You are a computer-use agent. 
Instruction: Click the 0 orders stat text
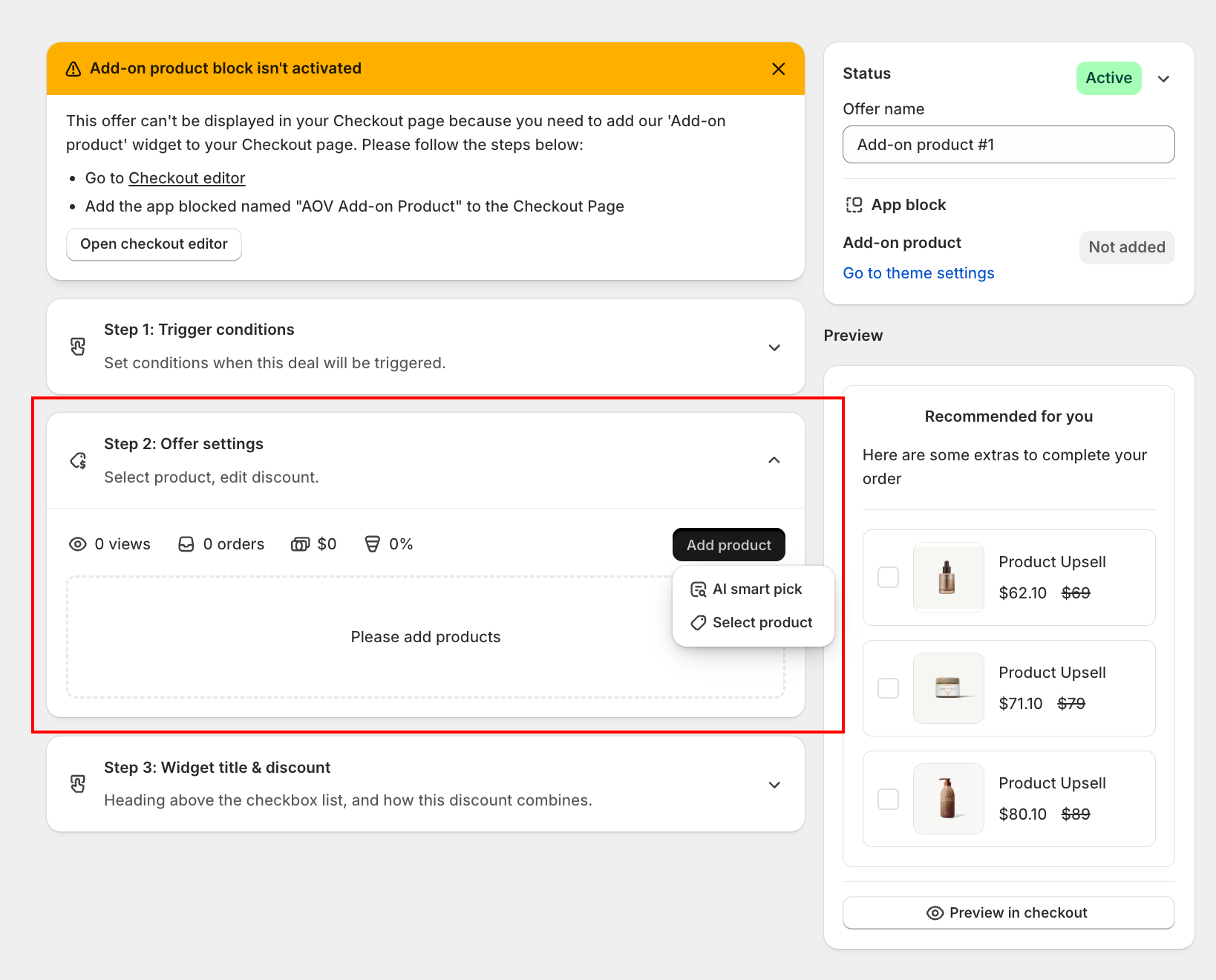pos(234,544)
